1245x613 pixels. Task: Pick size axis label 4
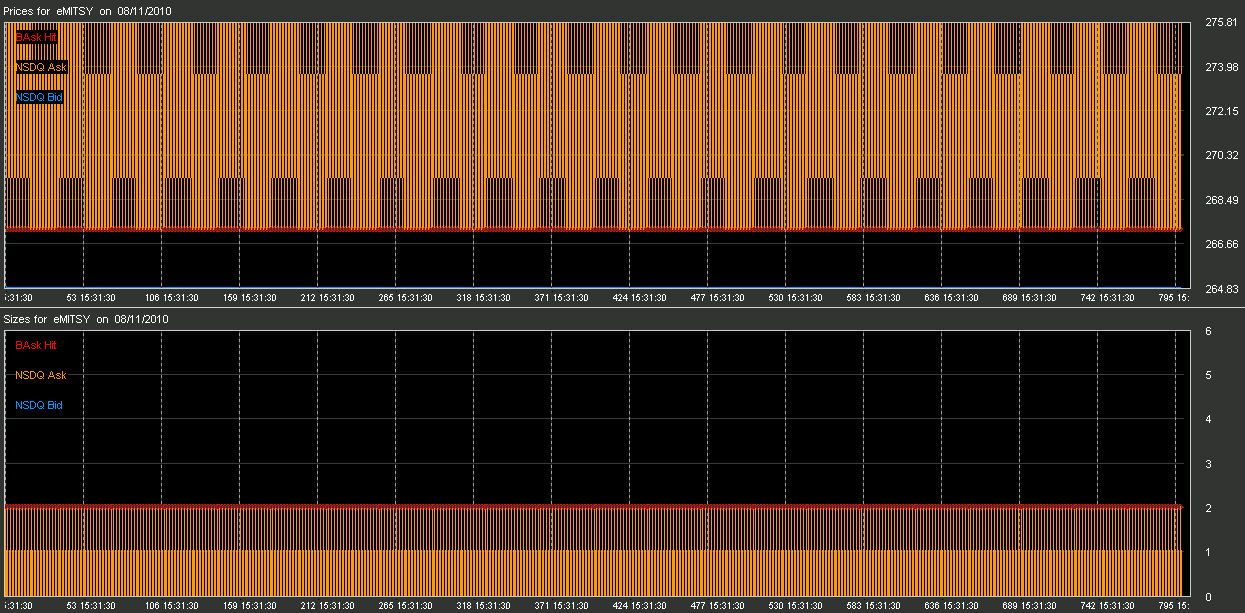1209,419
